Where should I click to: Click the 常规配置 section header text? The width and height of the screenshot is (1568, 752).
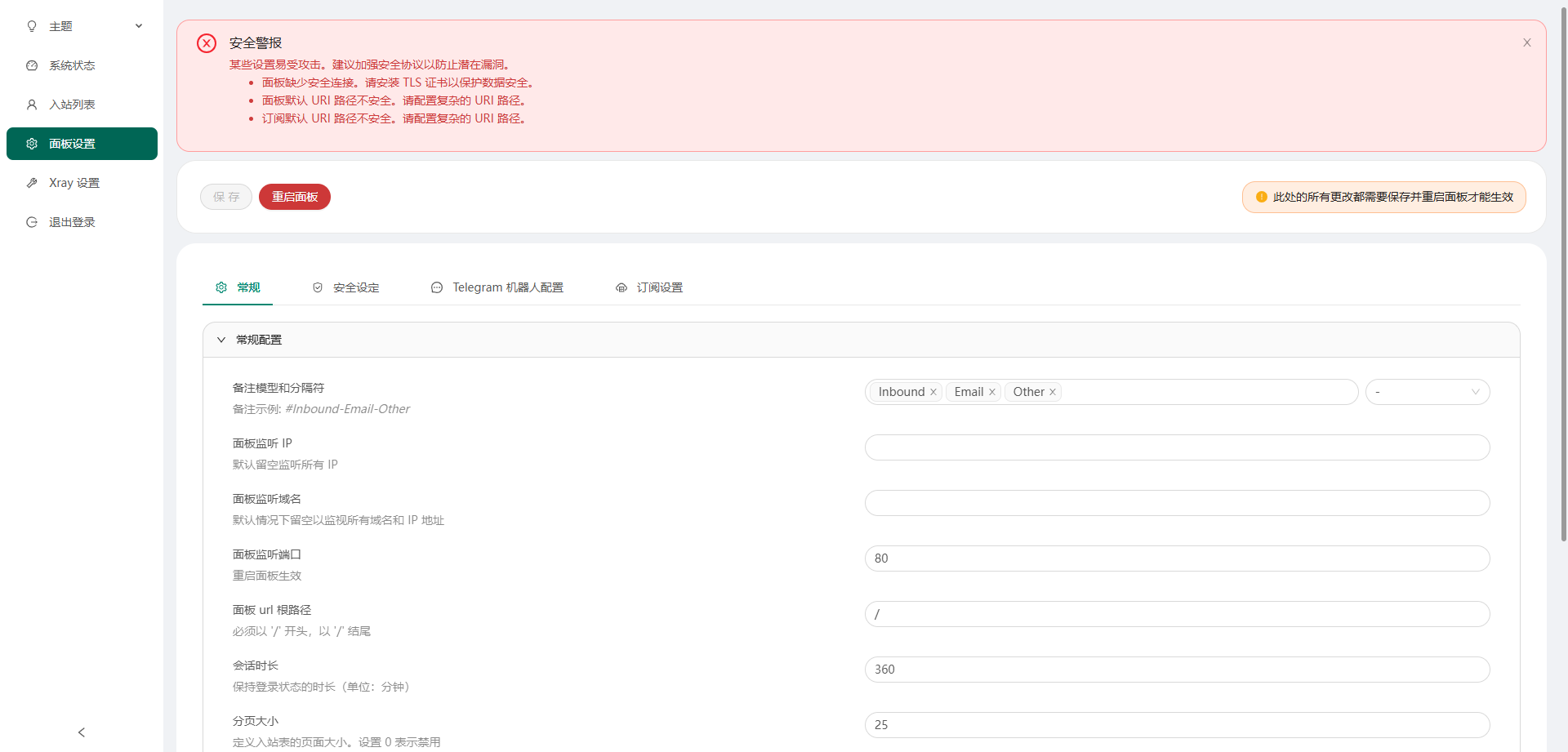pyautogui.click(x=259, y=340)
